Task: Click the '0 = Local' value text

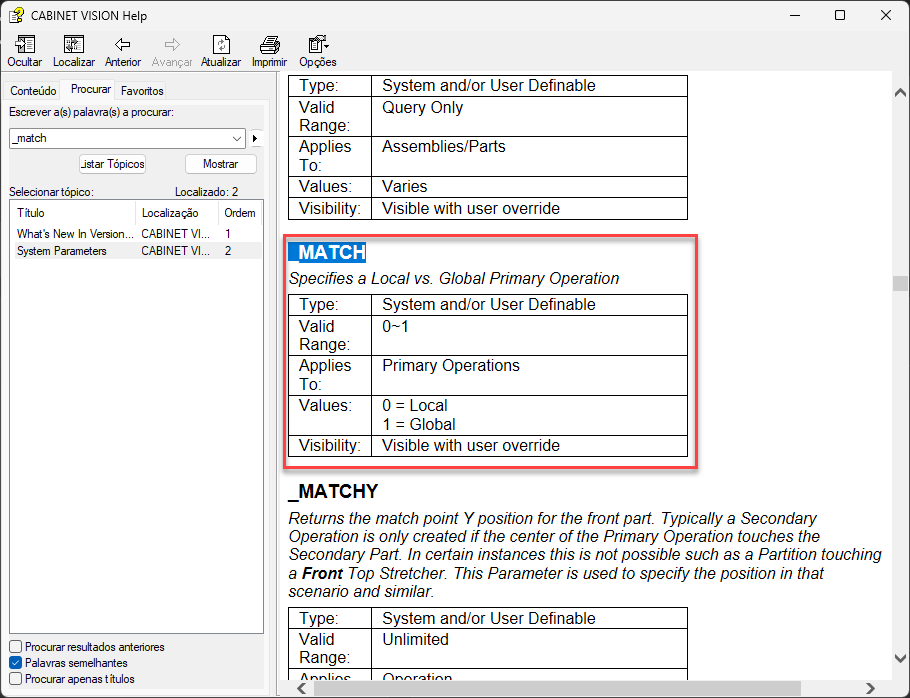Action: point(414,406)
